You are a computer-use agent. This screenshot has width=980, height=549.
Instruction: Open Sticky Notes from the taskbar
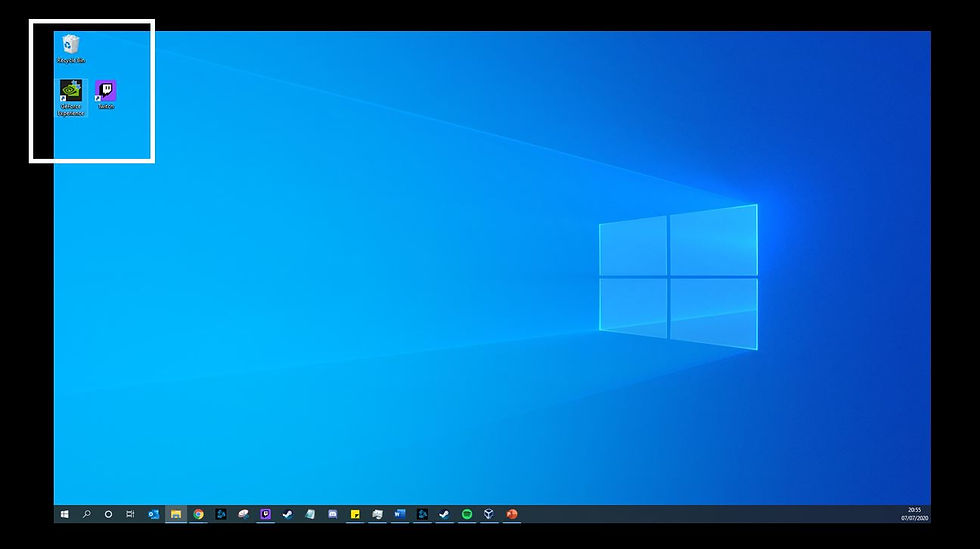click(355, 514)
